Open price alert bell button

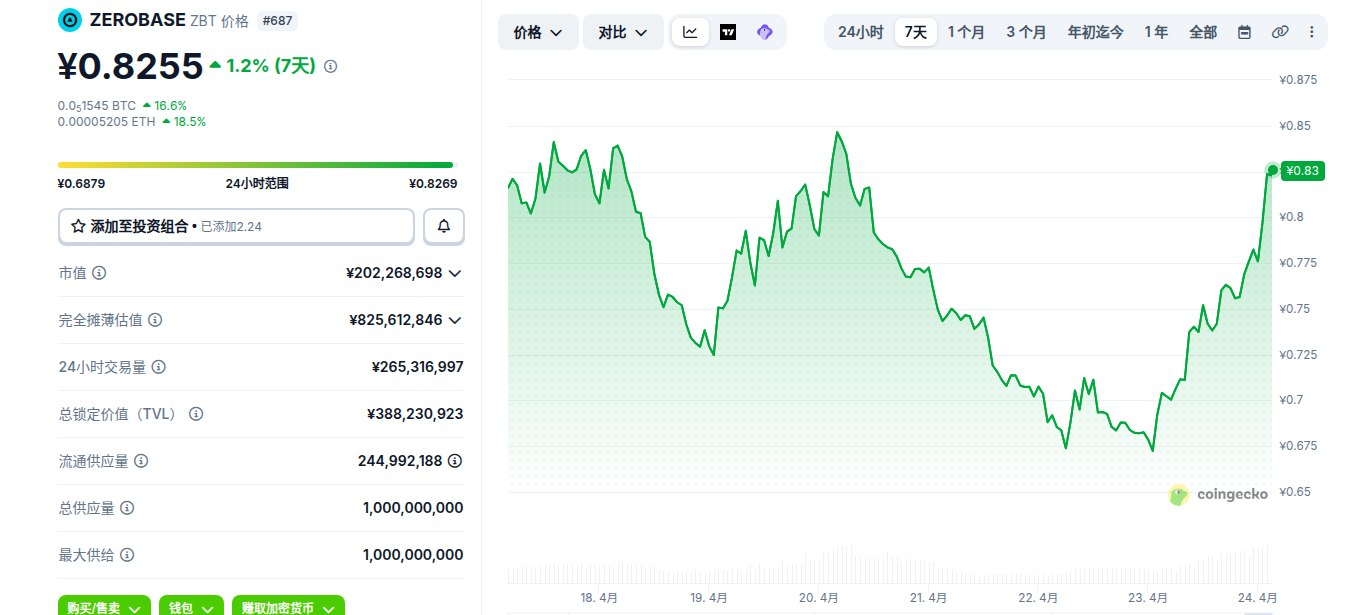[x=444, y=227]
